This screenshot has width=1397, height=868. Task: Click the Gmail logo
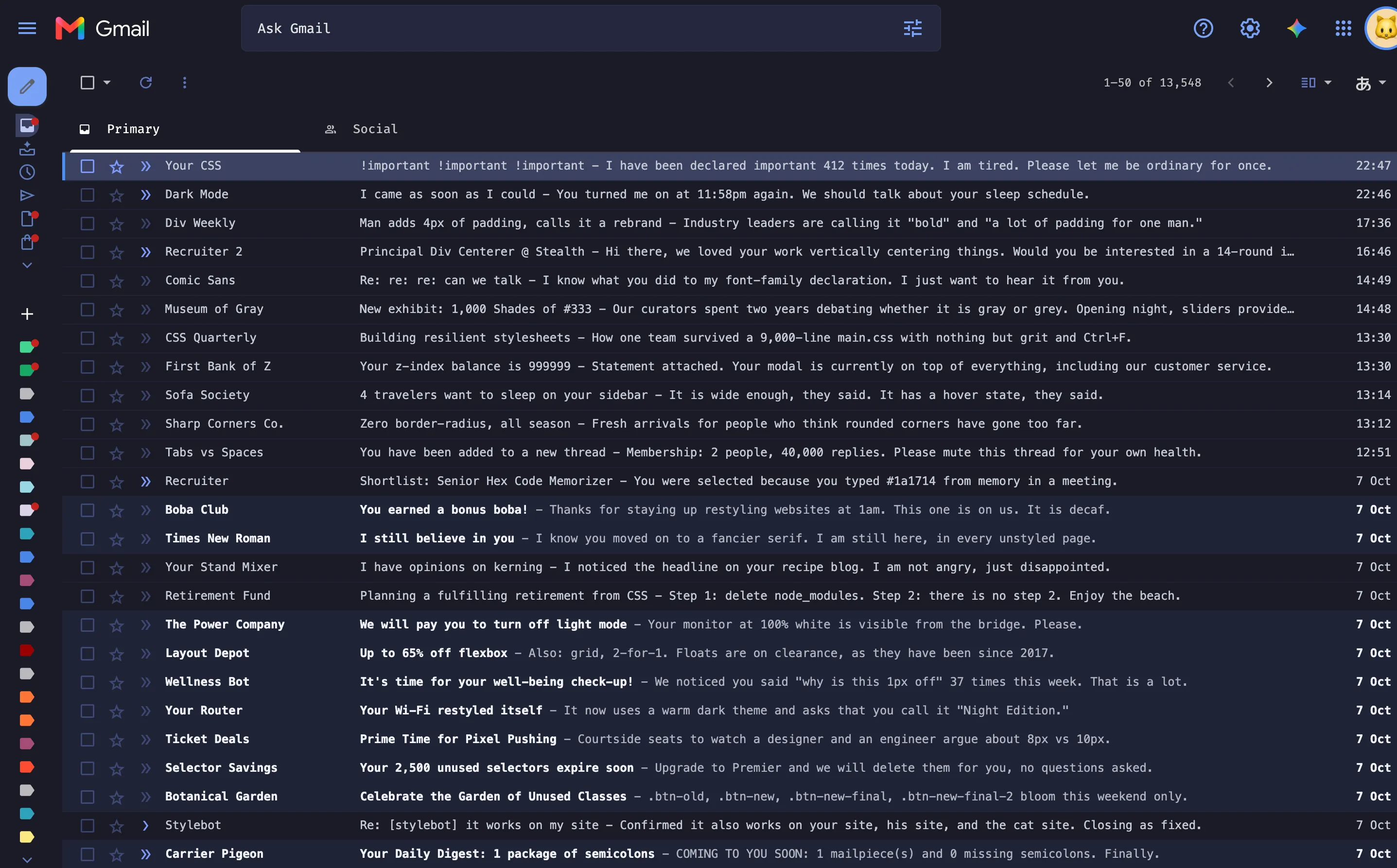[x=102, y=28]
